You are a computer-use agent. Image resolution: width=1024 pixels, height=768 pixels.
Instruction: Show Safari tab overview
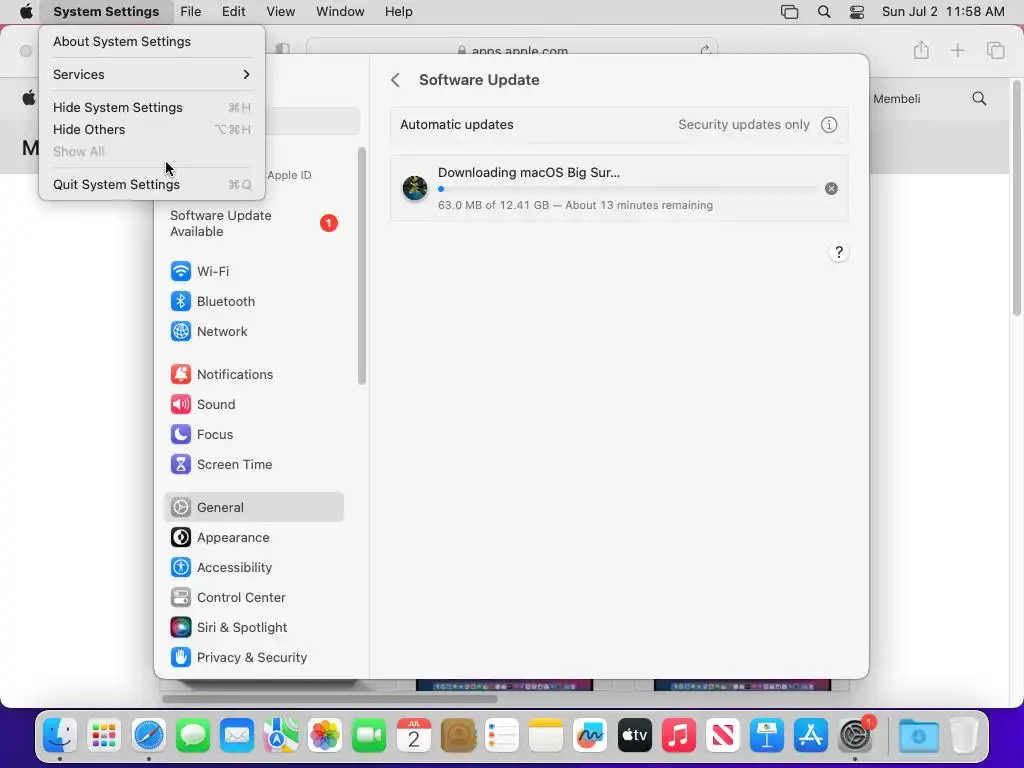click(995, 50)
